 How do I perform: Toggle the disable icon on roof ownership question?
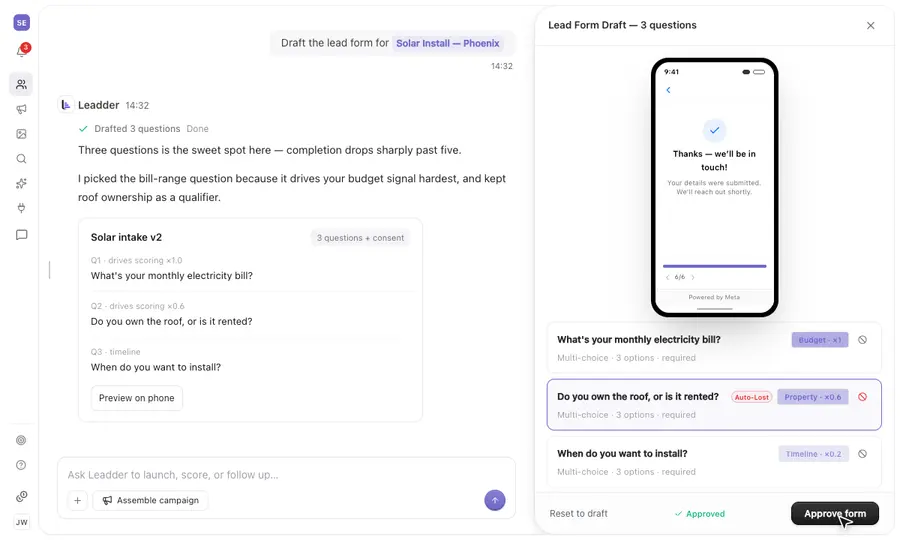(x=862, y=397)
